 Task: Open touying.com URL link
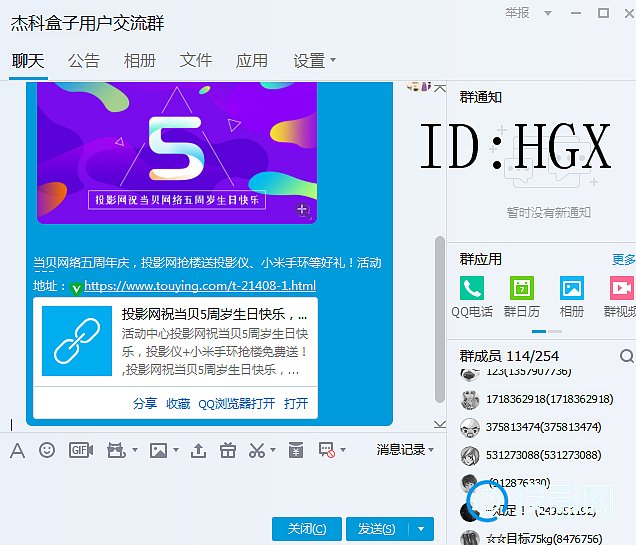click(200, 286)
